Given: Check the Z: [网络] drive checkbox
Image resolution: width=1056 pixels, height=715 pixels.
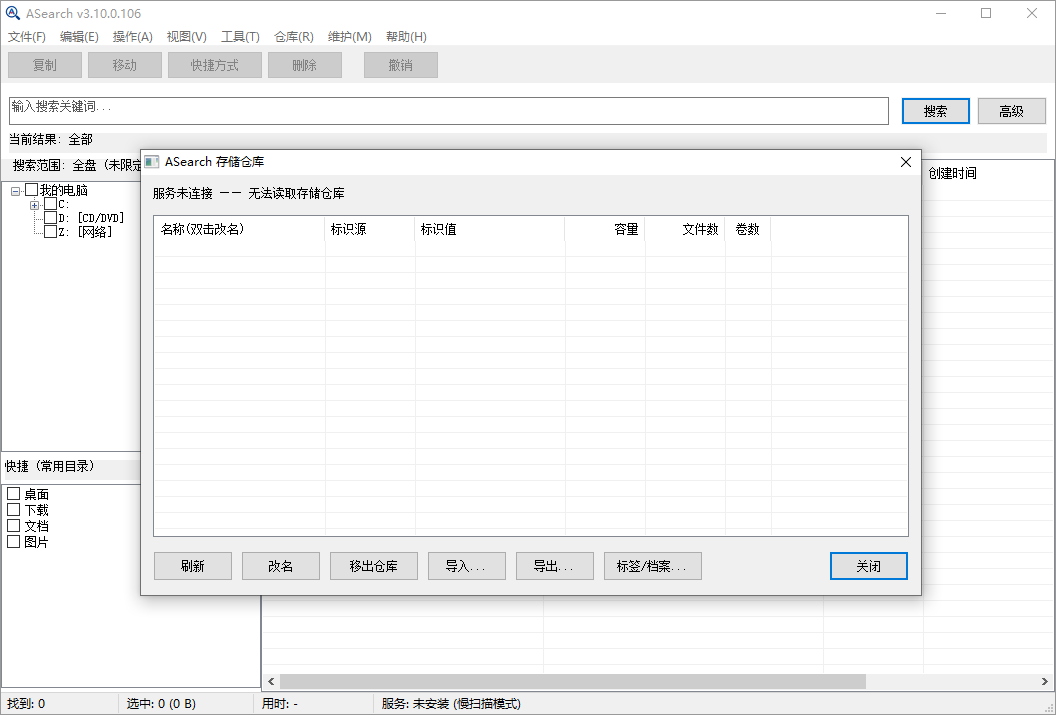Looking at the screenshot, I should [51, 232].
